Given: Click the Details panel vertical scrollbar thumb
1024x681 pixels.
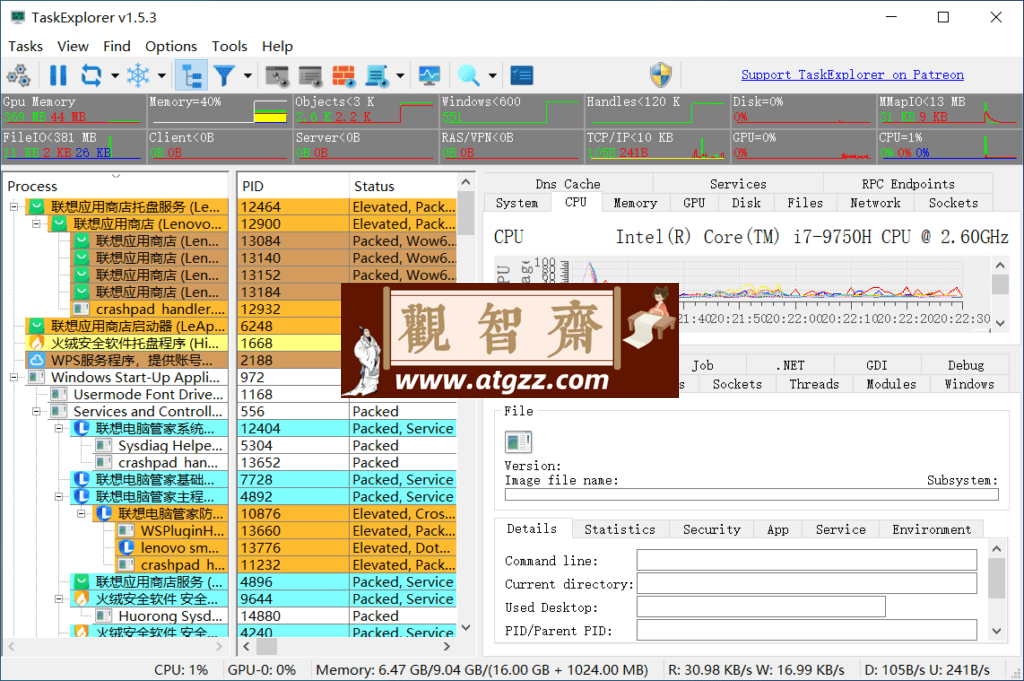Looking at the screenshot, I should point(996,578).
